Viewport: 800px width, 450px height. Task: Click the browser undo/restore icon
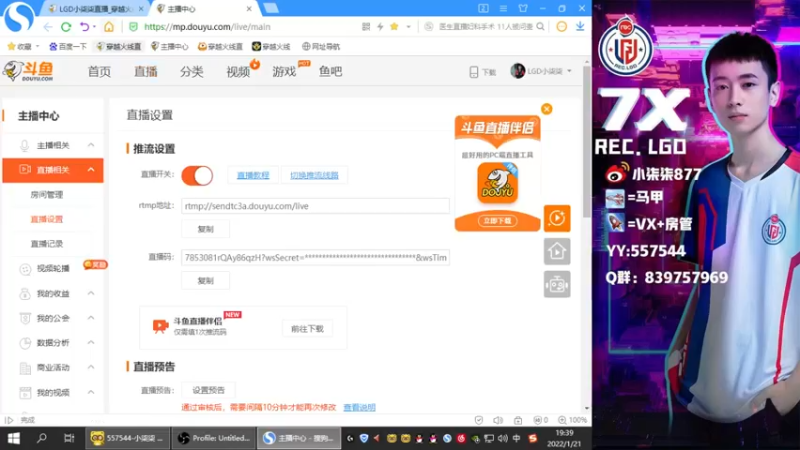point(85,27)
